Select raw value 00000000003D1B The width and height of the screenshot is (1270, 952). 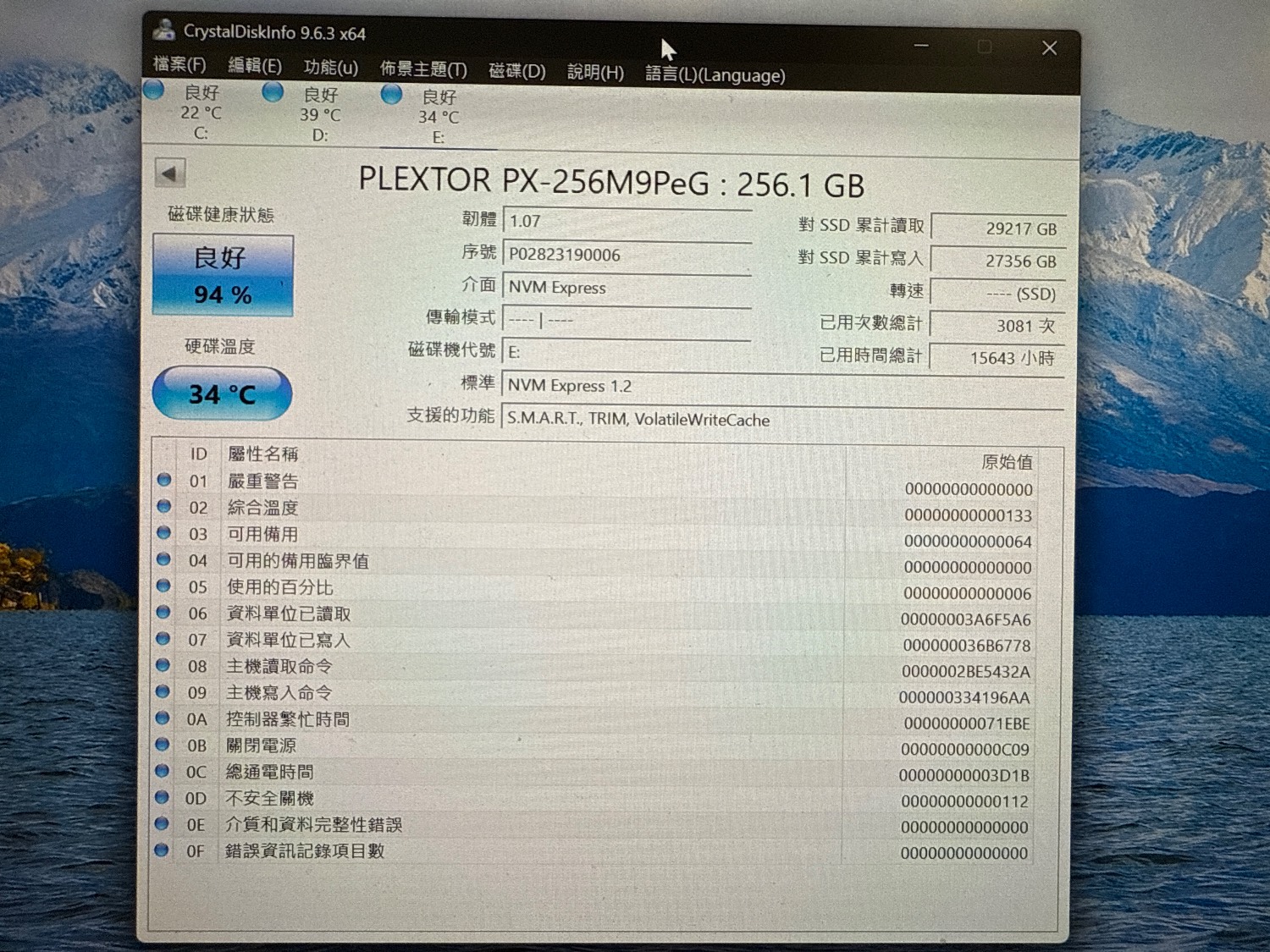point(964,776)
